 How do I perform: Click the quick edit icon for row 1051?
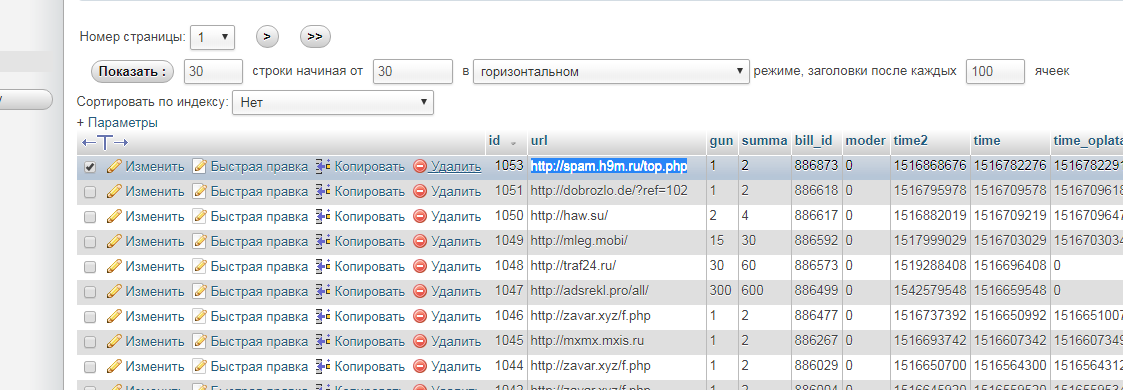(200, 192)
